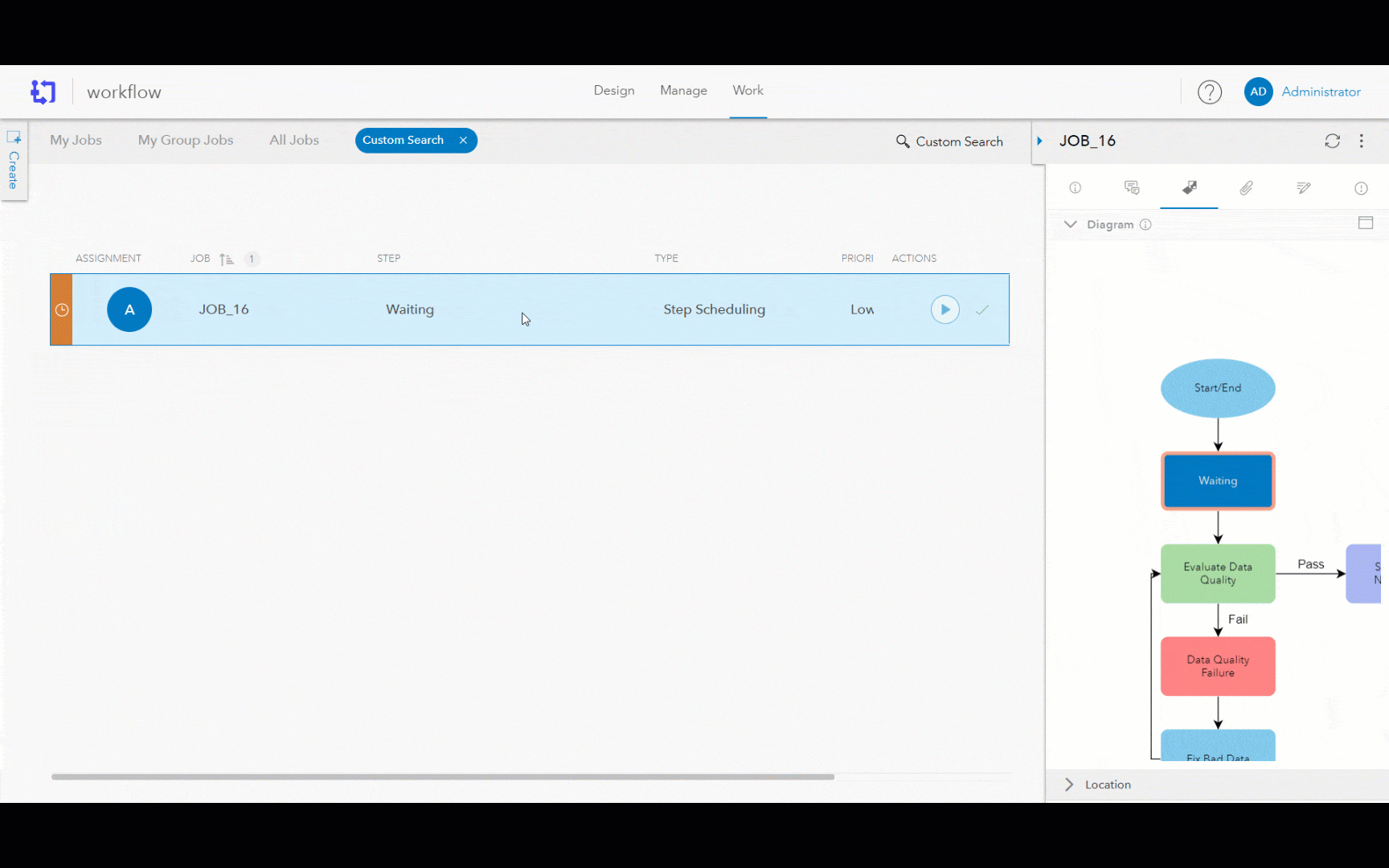Click the Diagram info tooltip icon
The height and width of the screenshot is (868, 1389).
[x=1145, y=225]
